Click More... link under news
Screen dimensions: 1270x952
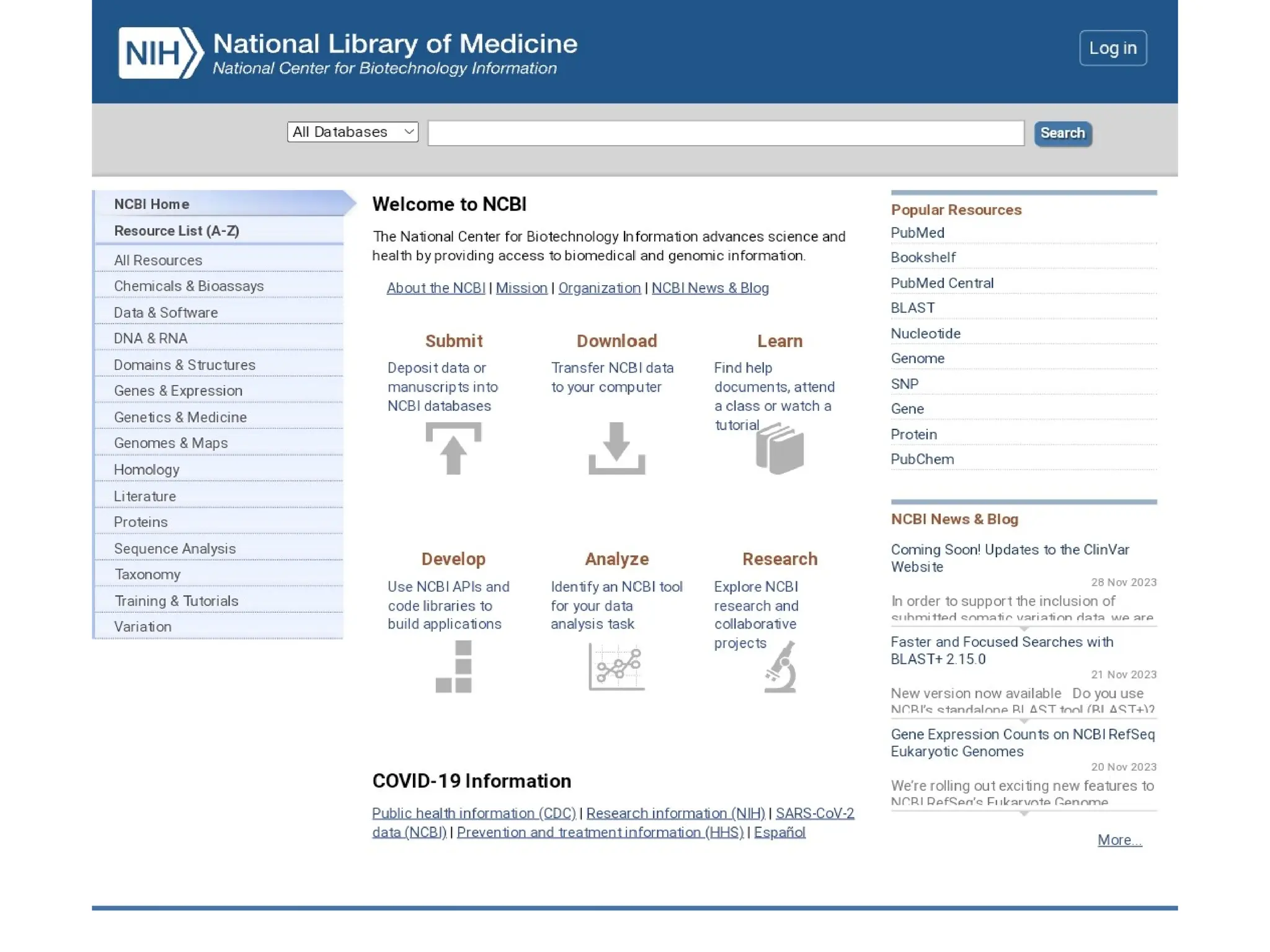click(x=1119, y=840)
